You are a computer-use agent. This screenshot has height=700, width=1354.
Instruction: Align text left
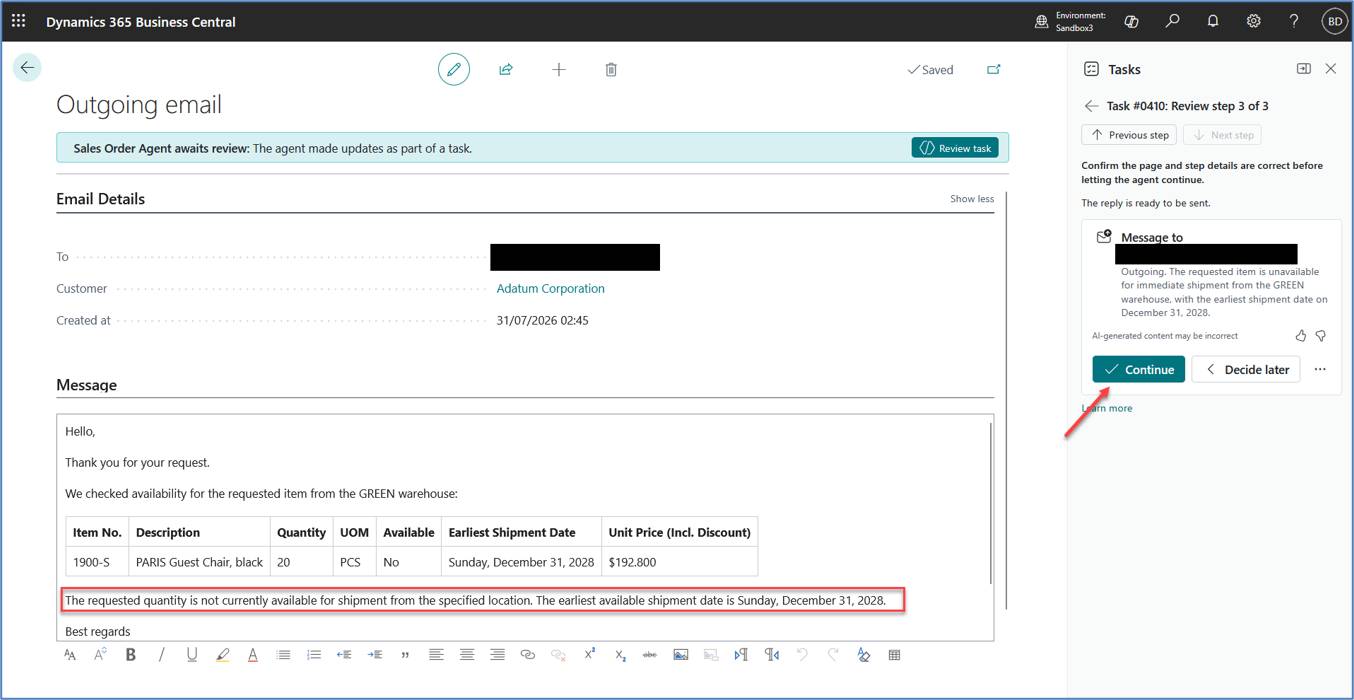436,655
